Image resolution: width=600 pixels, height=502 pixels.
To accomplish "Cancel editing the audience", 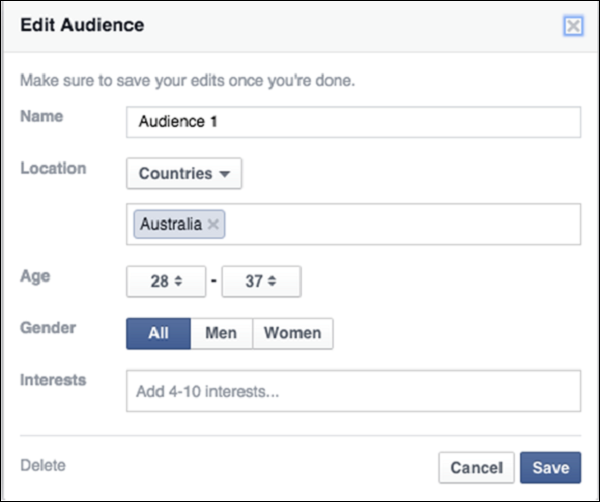I will [476, 467].
